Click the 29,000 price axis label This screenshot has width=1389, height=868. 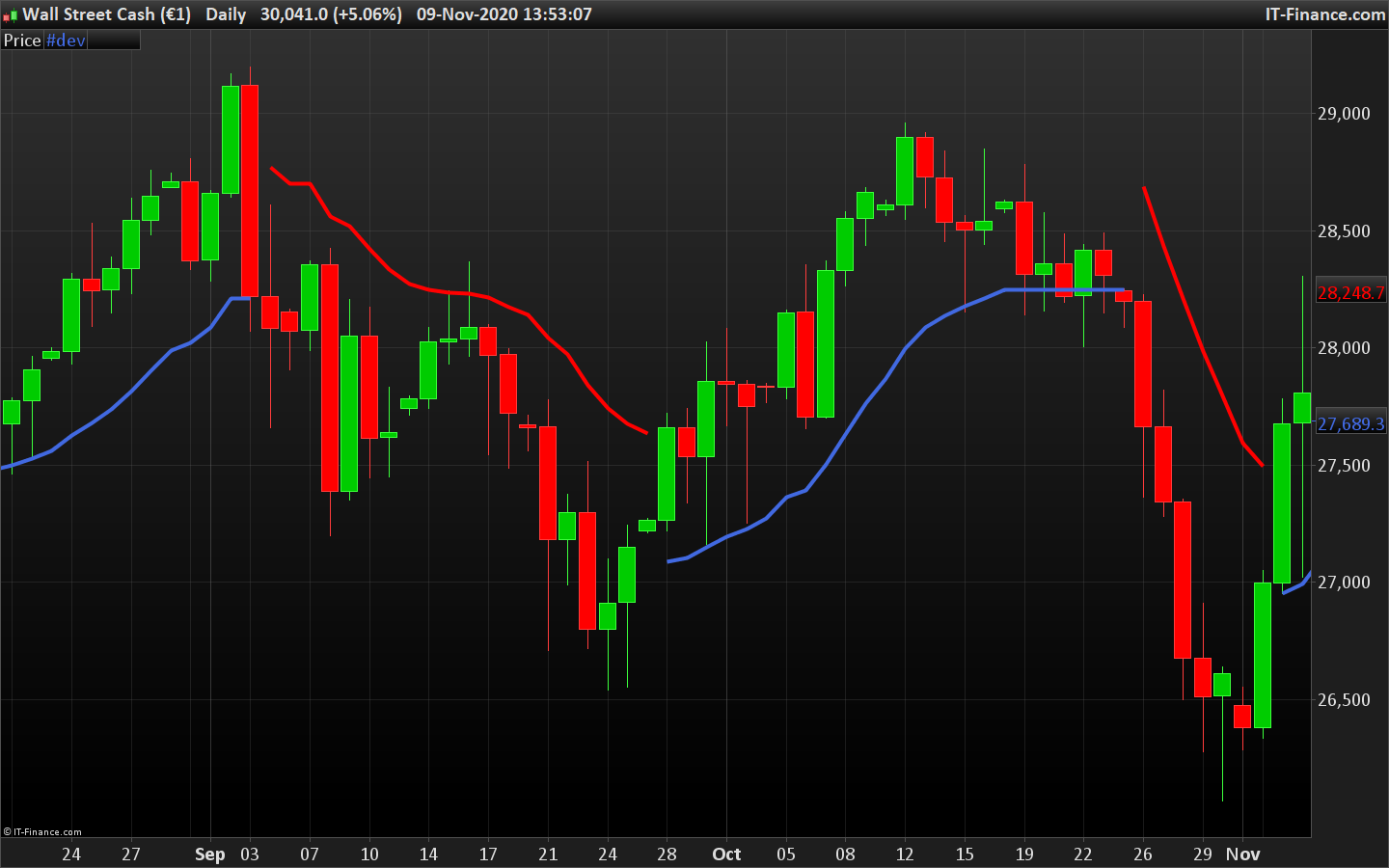(1344, 114)
